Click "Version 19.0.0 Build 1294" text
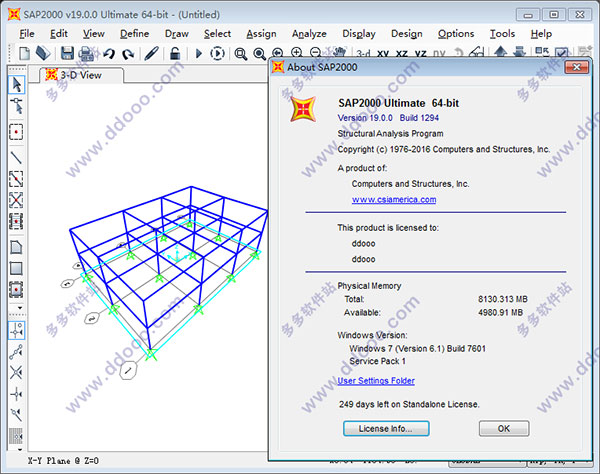The image size is (600, 474). [388, 118]
